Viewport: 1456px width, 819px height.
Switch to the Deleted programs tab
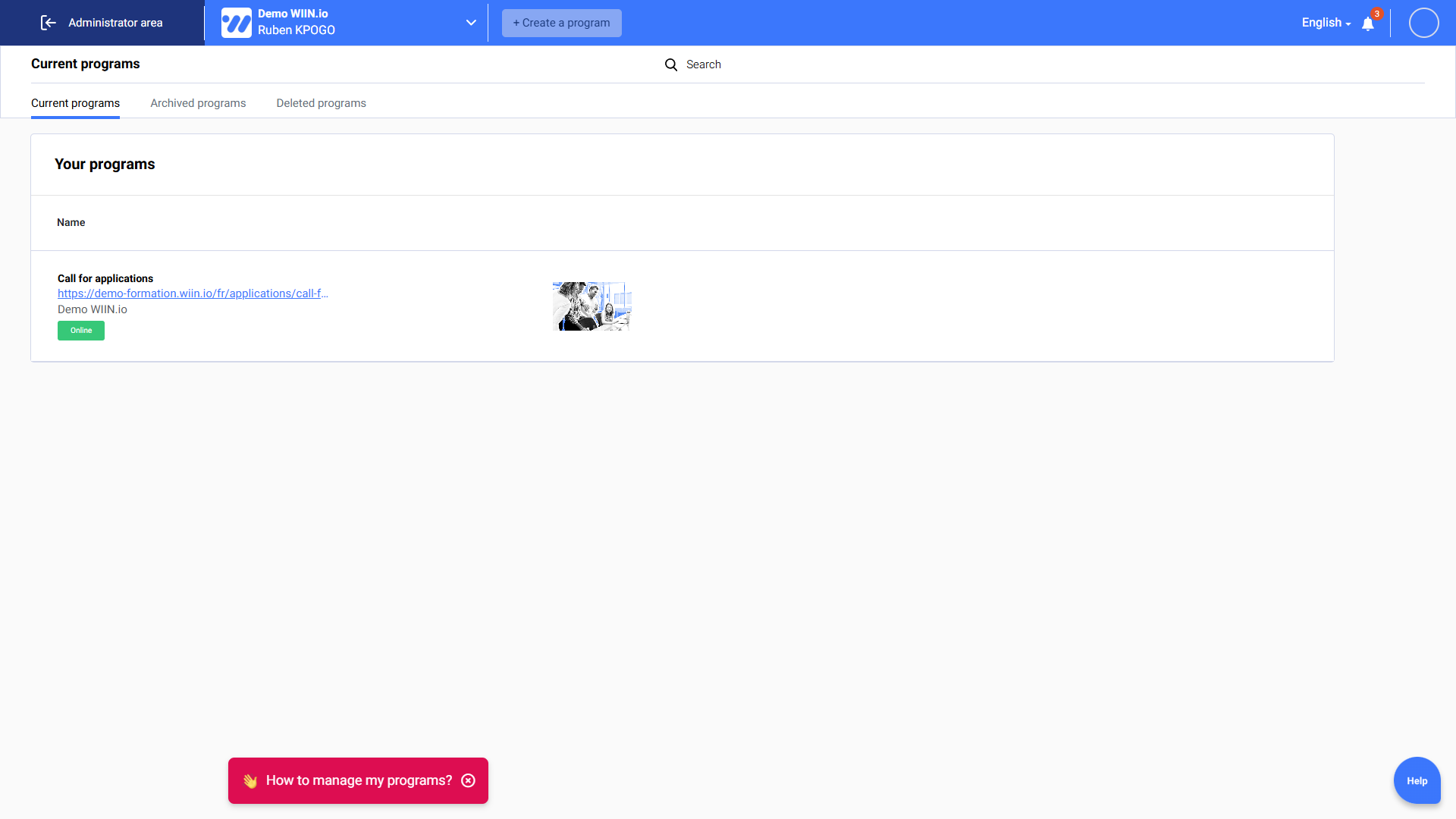point(321,103)
